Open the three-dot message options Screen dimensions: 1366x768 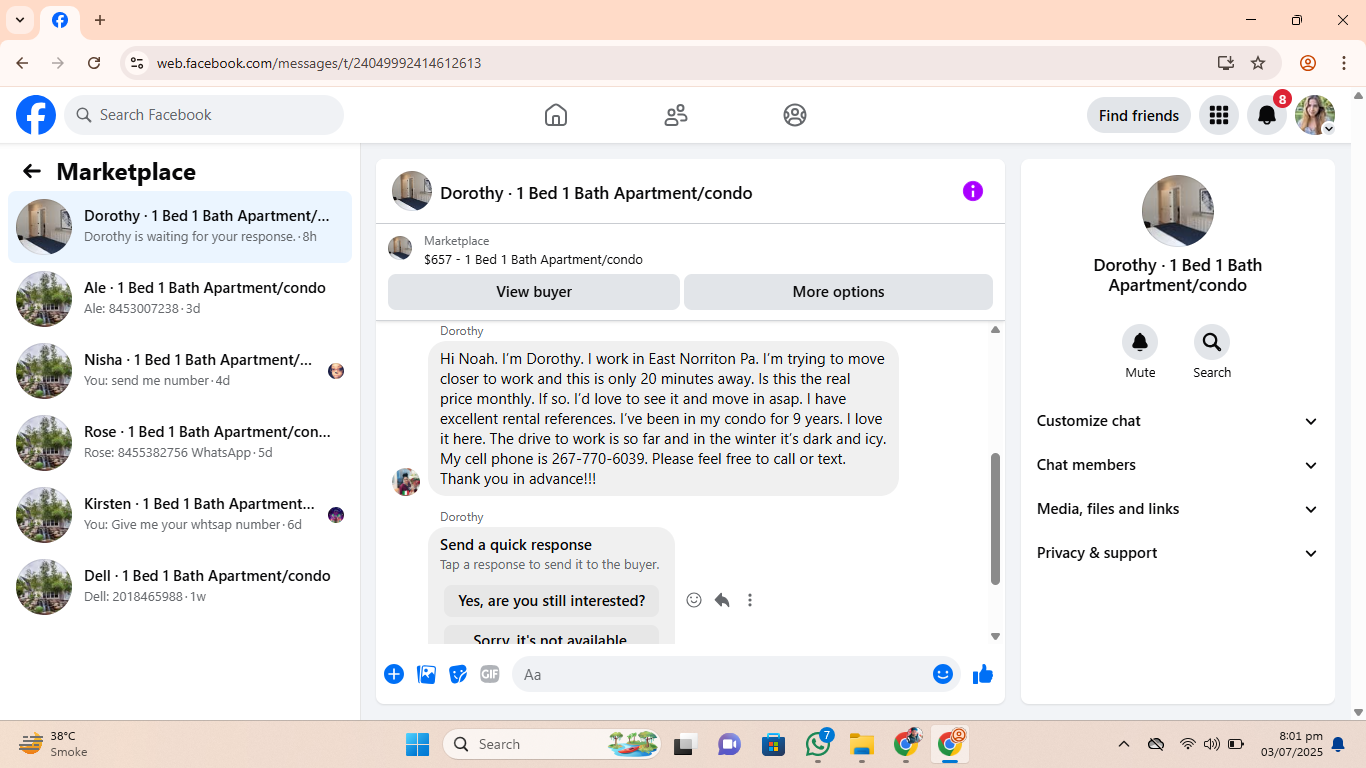[750, 600]
